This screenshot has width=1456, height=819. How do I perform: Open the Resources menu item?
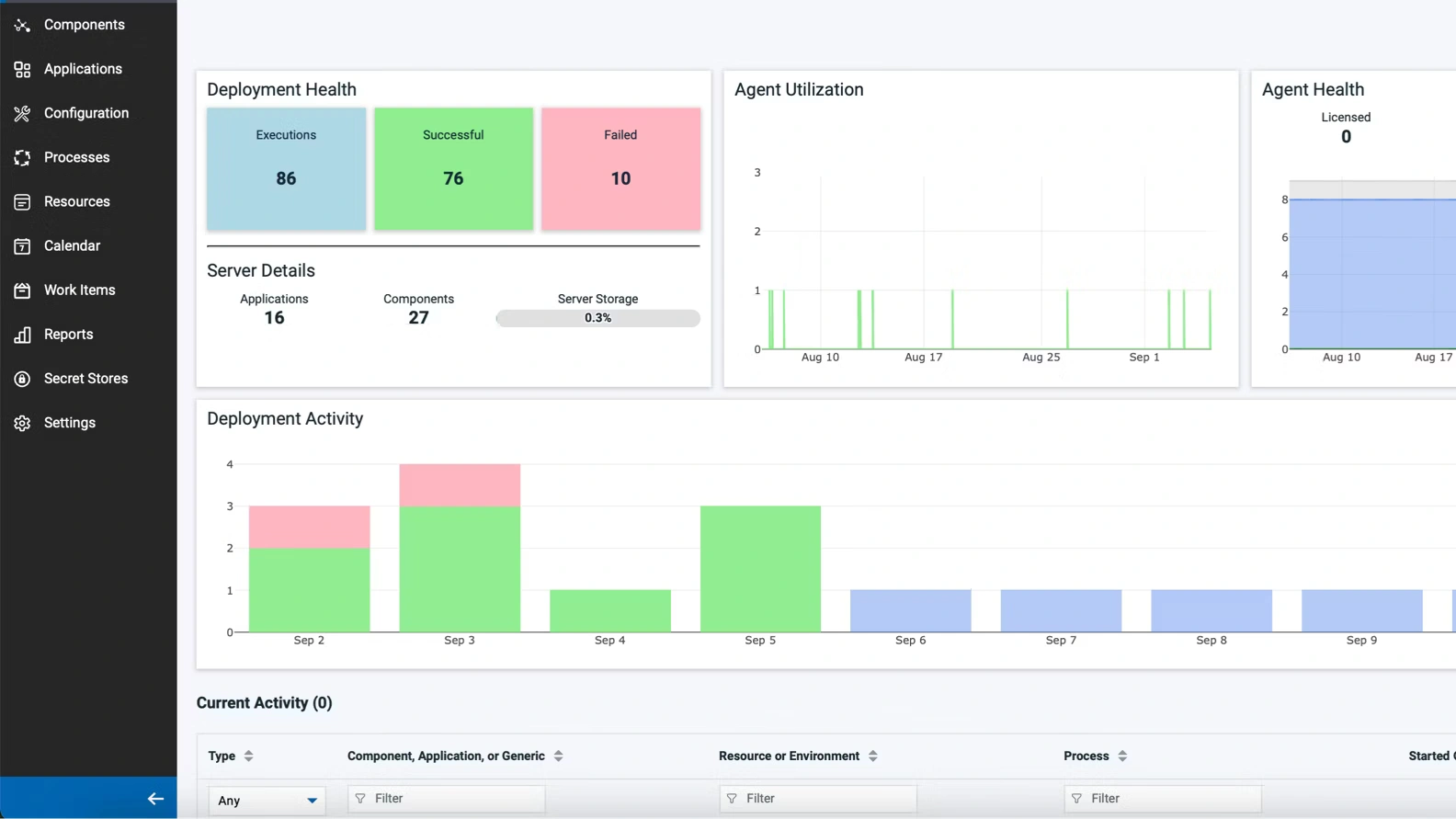click(x=76, y=201)
